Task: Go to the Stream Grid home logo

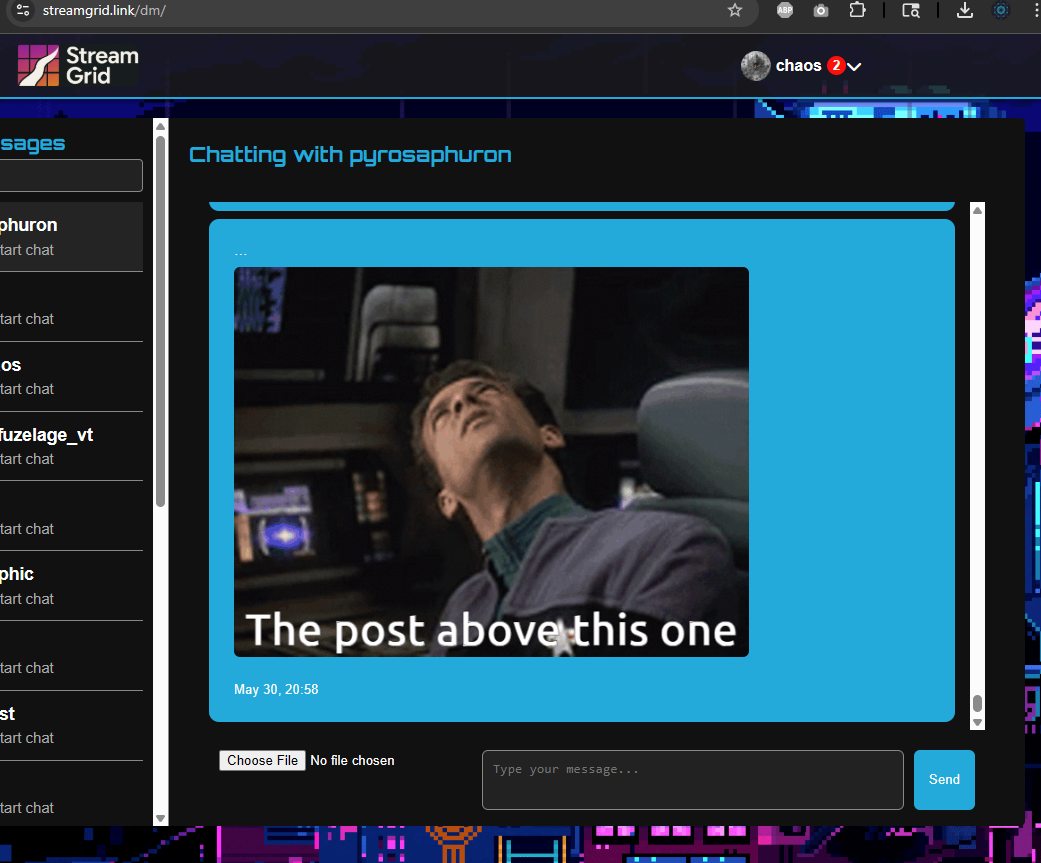Action: click(78, 65)
